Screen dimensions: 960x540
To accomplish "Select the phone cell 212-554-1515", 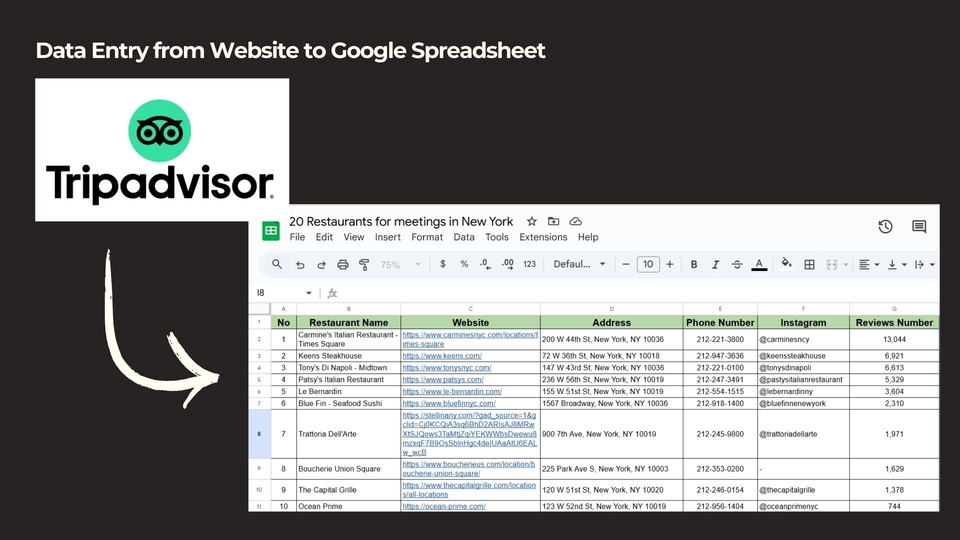I will click(x=720, y=391).
